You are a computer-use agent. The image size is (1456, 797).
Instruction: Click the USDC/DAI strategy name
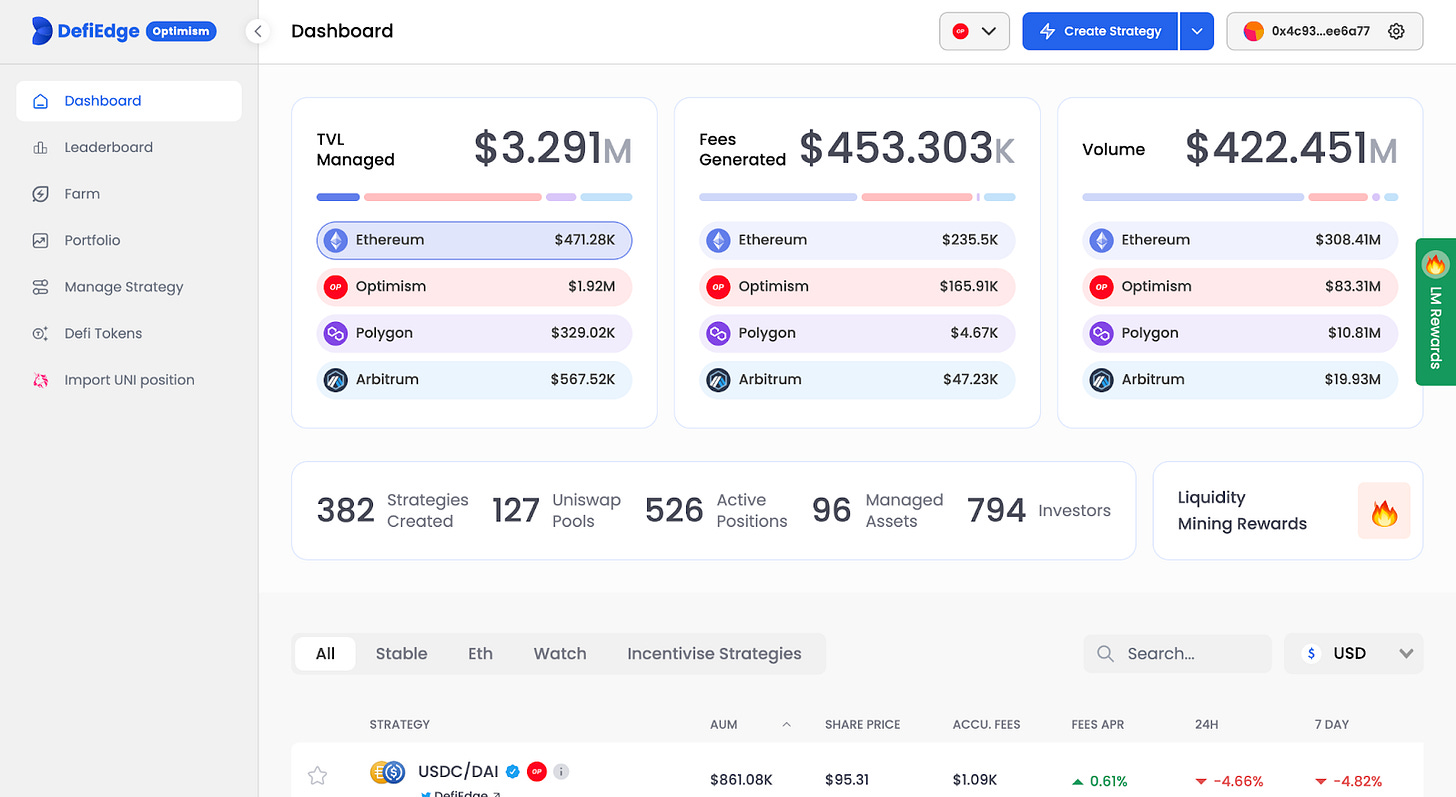458,772
